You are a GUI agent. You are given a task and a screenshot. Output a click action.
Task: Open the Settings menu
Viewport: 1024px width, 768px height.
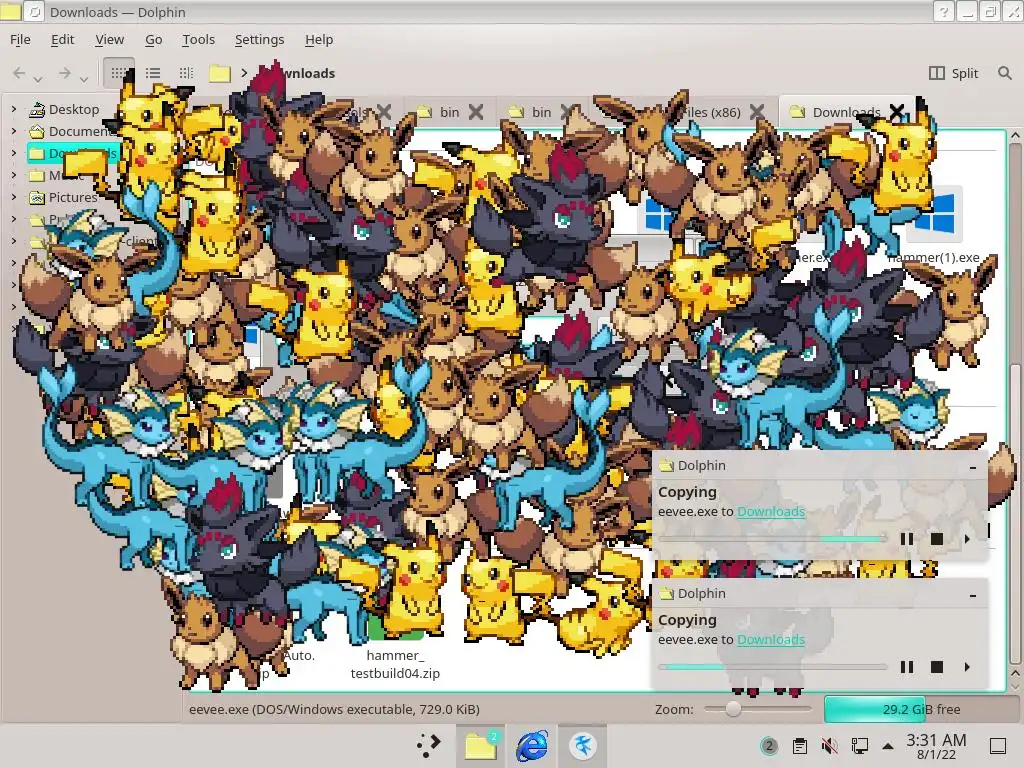coord(259,39)
